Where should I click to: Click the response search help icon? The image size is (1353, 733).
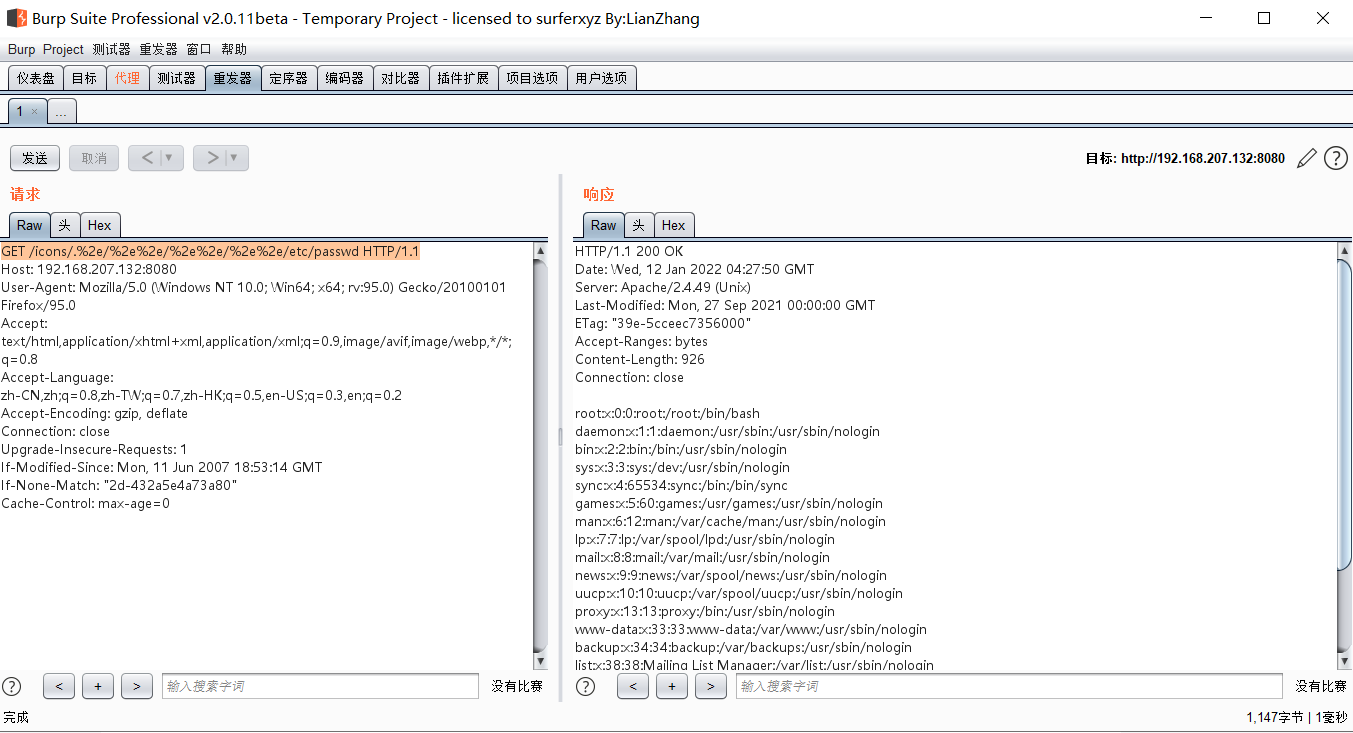pos(586,686)
